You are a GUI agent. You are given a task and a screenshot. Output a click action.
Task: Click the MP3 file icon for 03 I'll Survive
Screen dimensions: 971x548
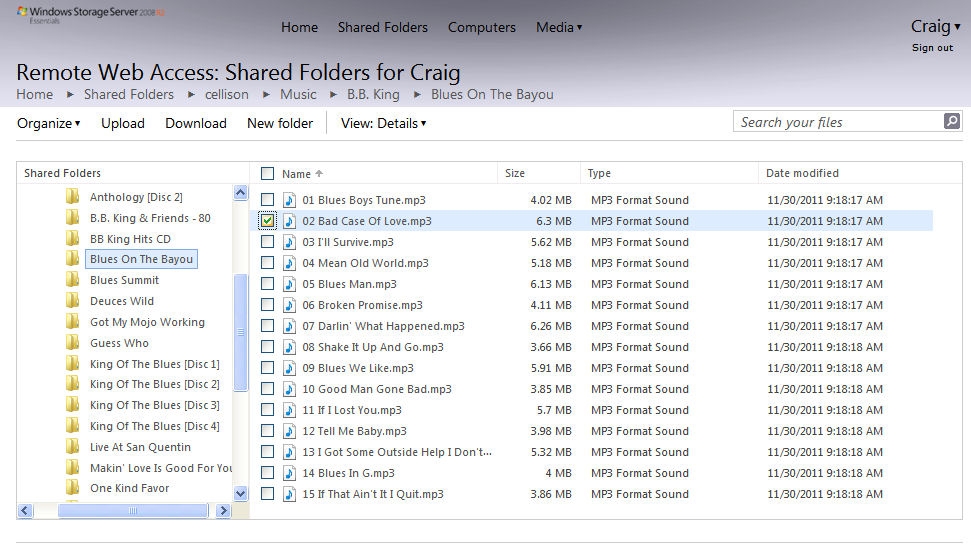coord(289,242)
